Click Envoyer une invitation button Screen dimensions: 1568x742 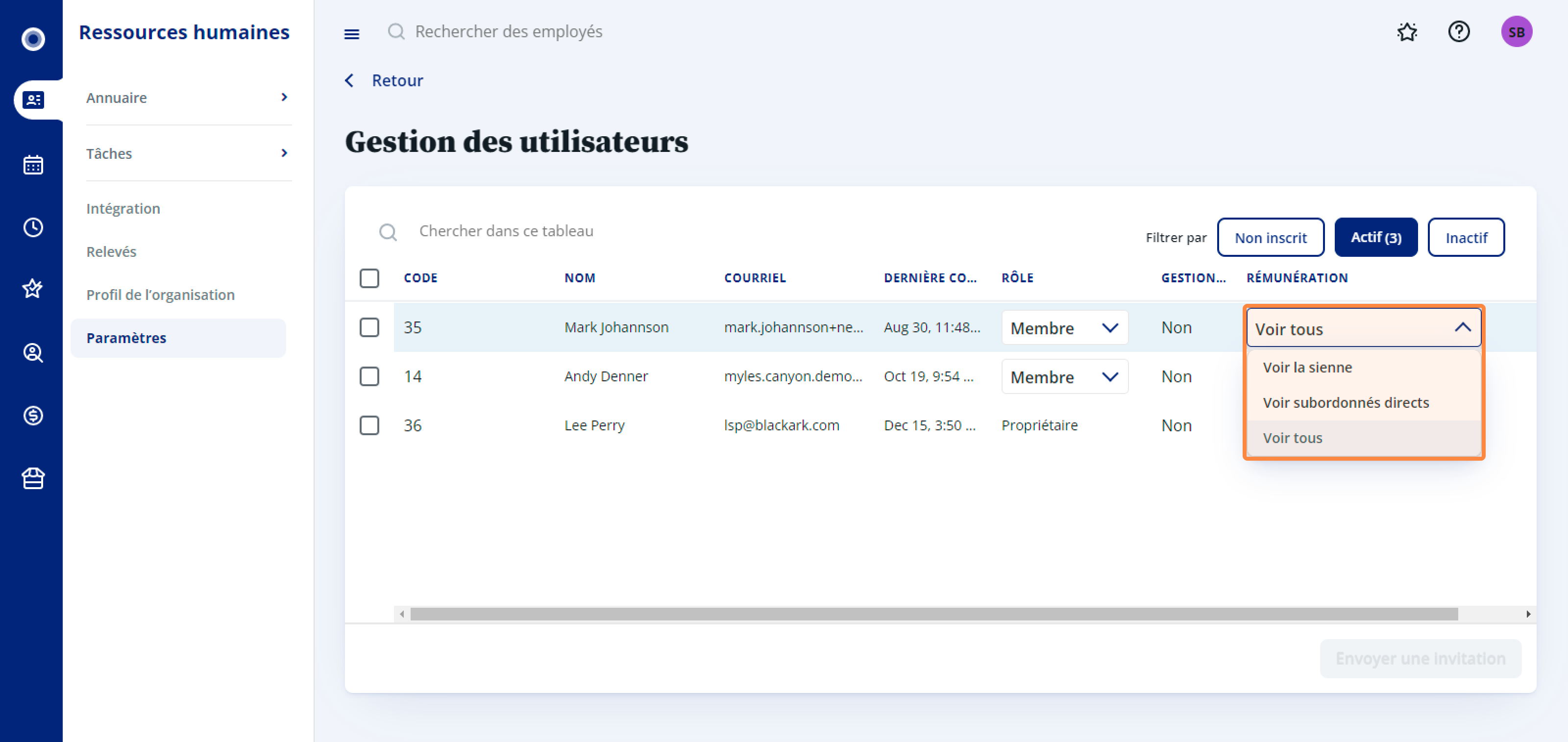pos(1420,659)
